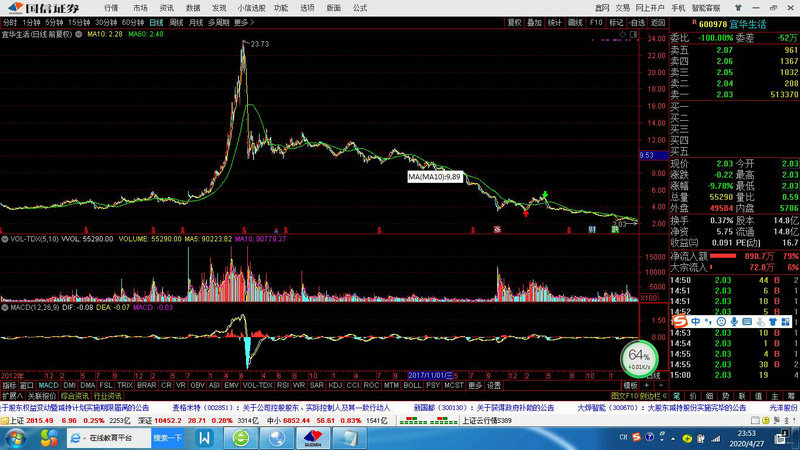Image resolution: width=800 pixels, height=450 pixels.
Task: Click the 标记 mark tool button
Action: (617, 20)
